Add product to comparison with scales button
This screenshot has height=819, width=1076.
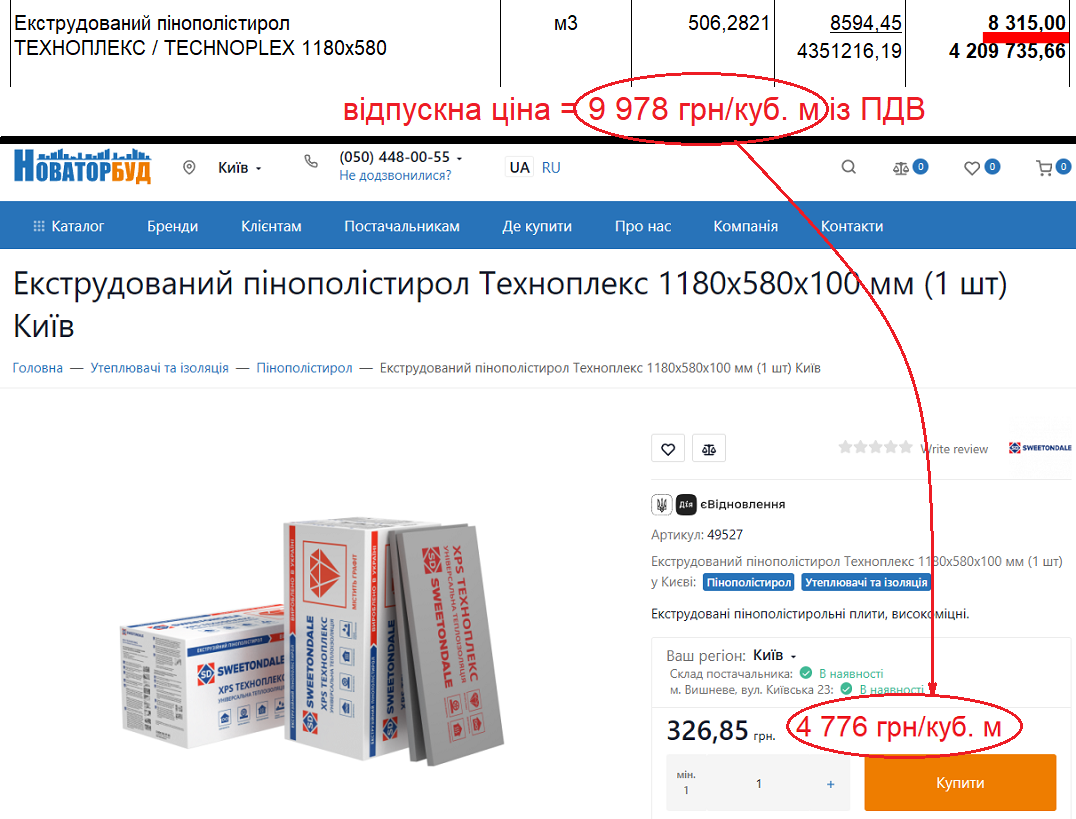pyautogui.click(x=709, y=449)
